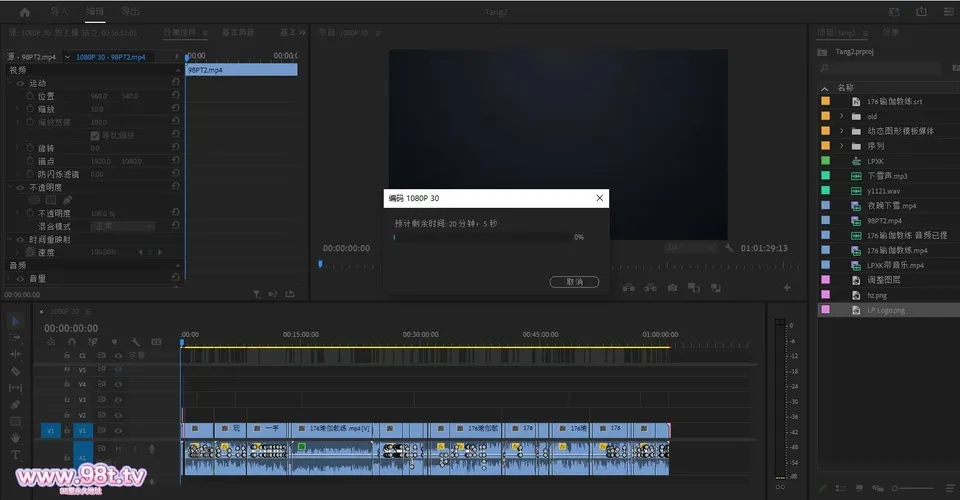Image resolution: width=960 pixels, height=500 pixels.
Task: Select the Slip tool
Action: [x=15, y=387]
